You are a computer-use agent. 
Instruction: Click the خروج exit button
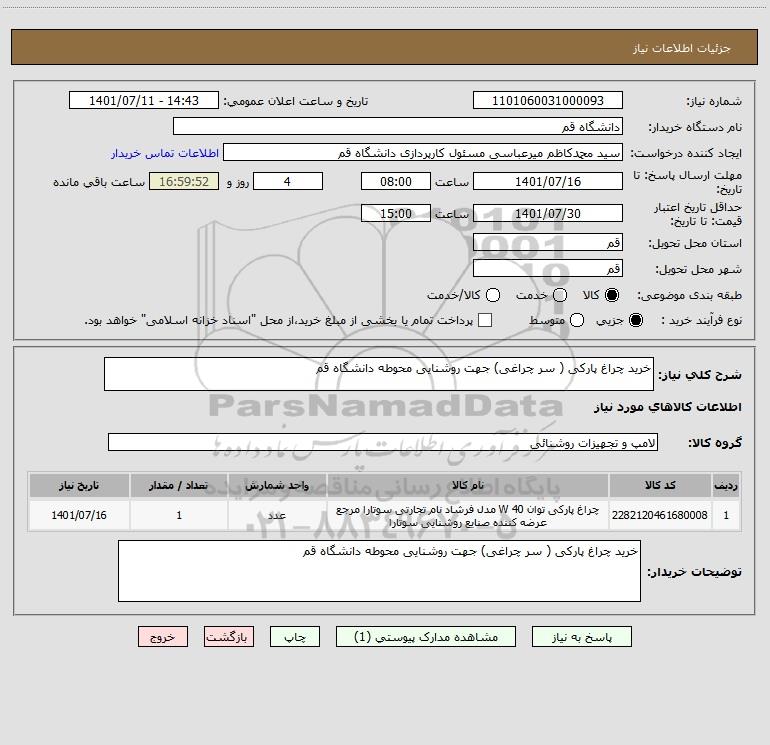(x=163, y=637)
